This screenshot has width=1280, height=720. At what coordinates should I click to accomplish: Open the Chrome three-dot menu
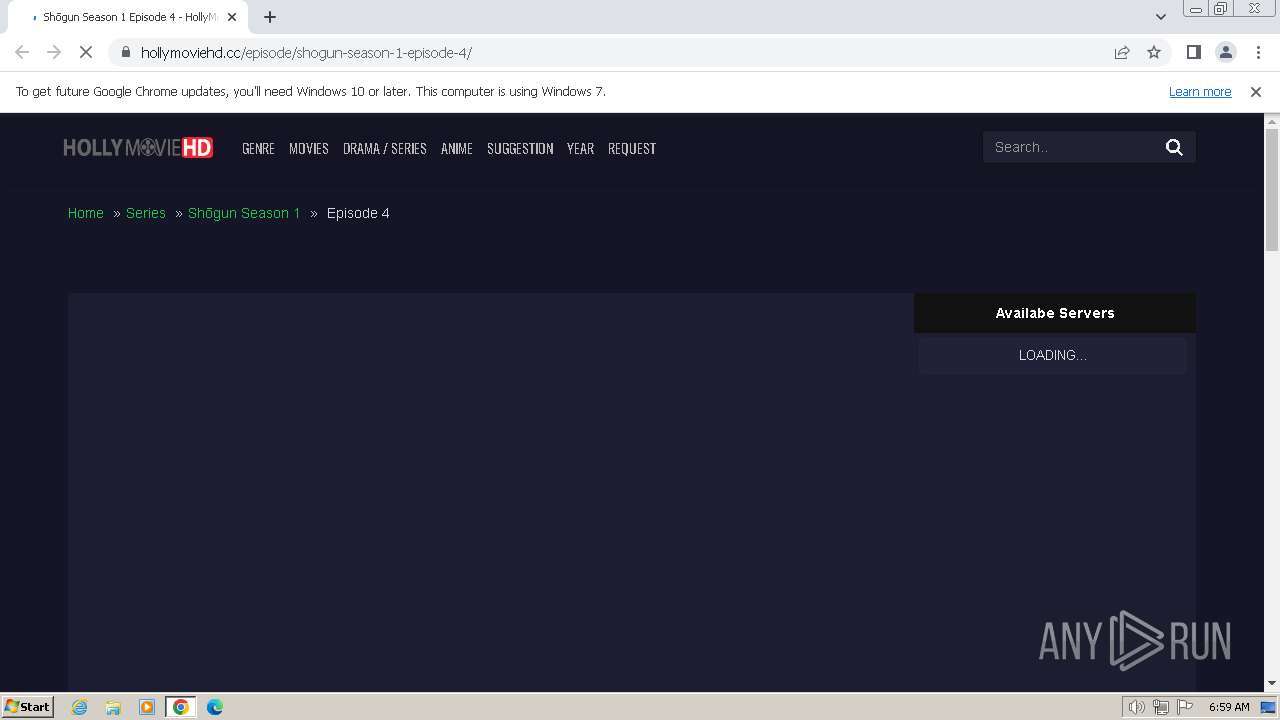click(1257, 52)
